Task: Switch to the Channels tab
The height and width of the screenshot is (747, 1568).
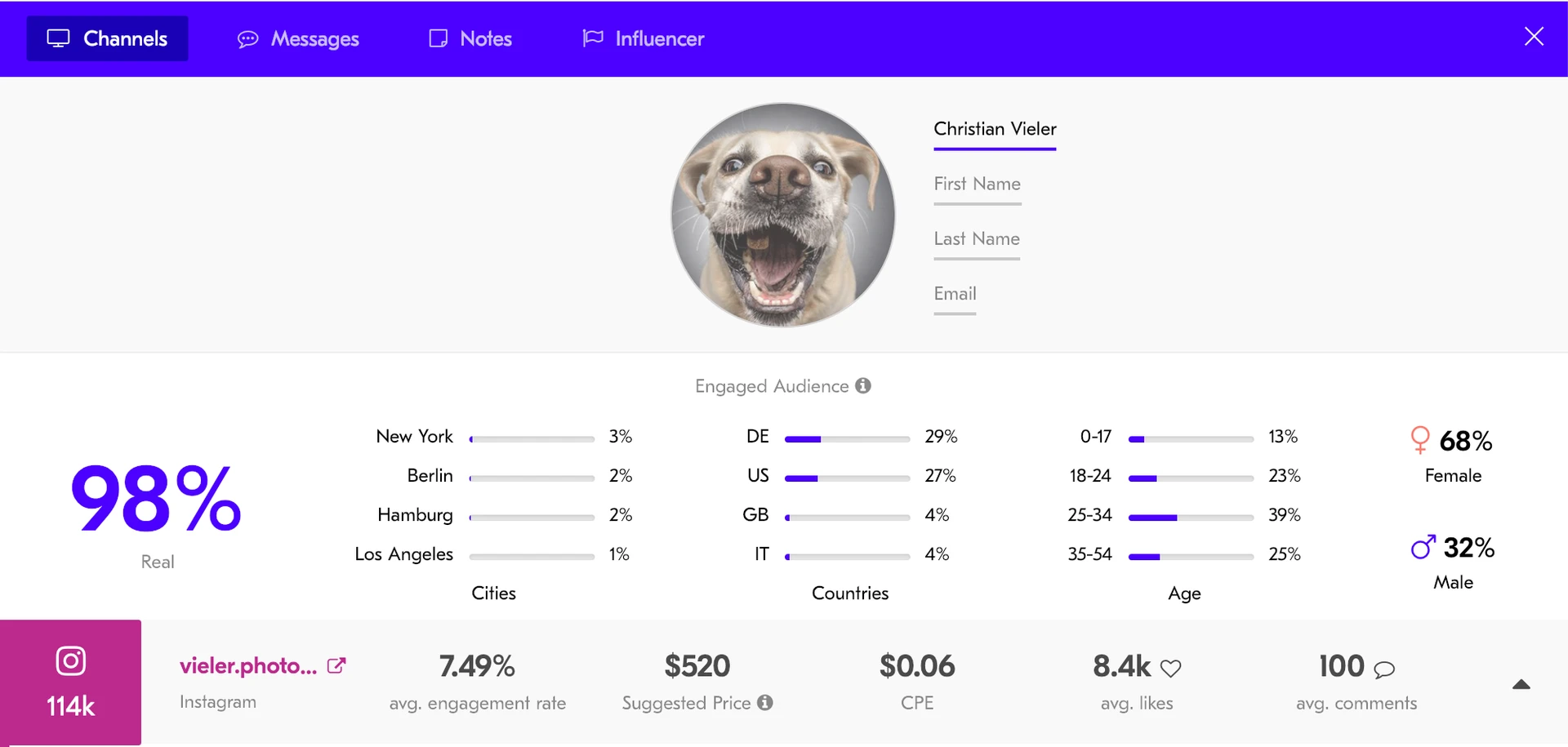Action: [107, 38]
